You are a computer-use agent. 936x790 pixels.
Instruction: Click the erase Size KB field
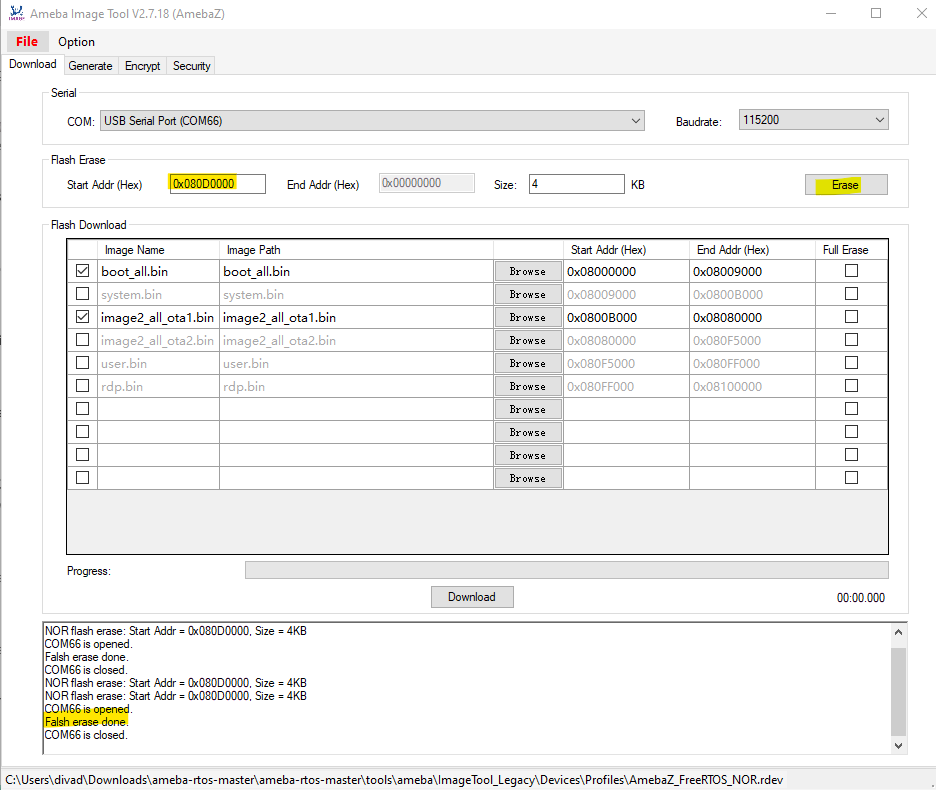pos(576,184)
